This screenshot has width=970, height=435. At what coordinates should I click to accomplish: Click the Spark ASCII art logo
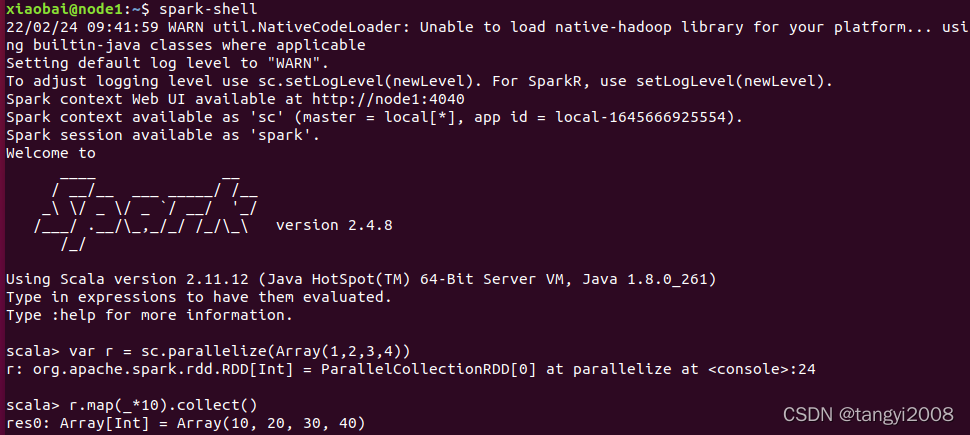tap(147, 212)
